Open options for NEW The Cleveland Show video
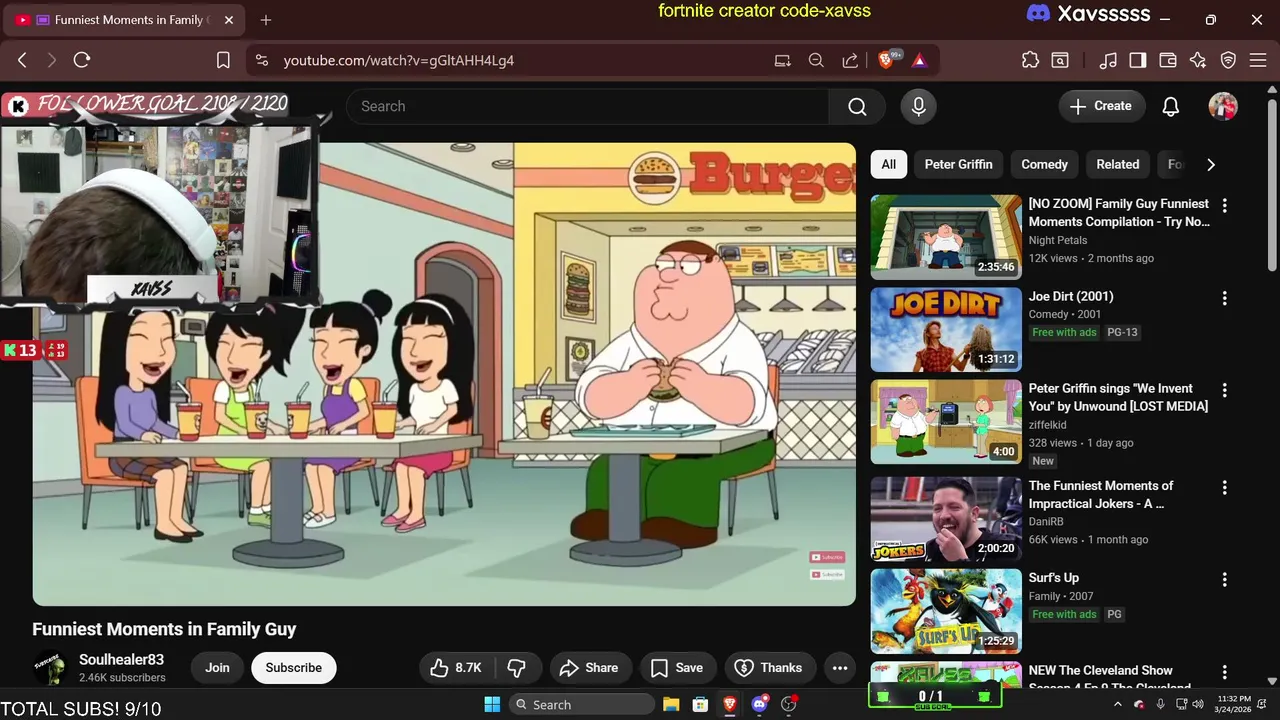The height and width of the screenshot is (720, 1280). 1224,672
